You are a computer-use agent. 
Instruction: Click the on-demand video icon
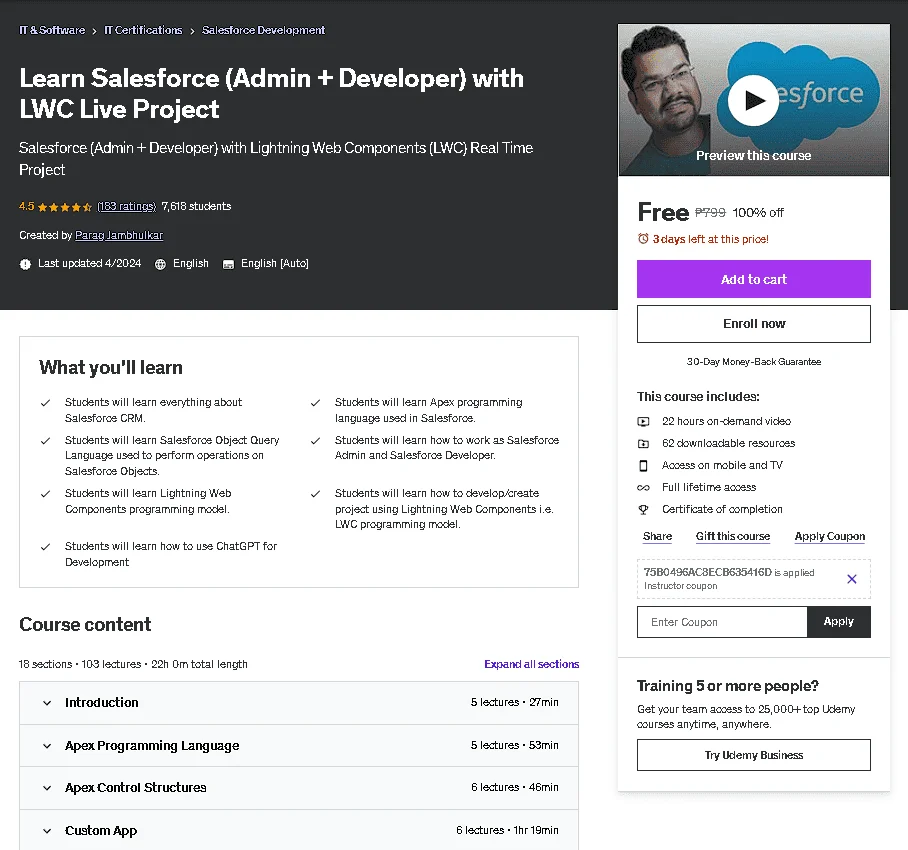[x=643, y=422]
